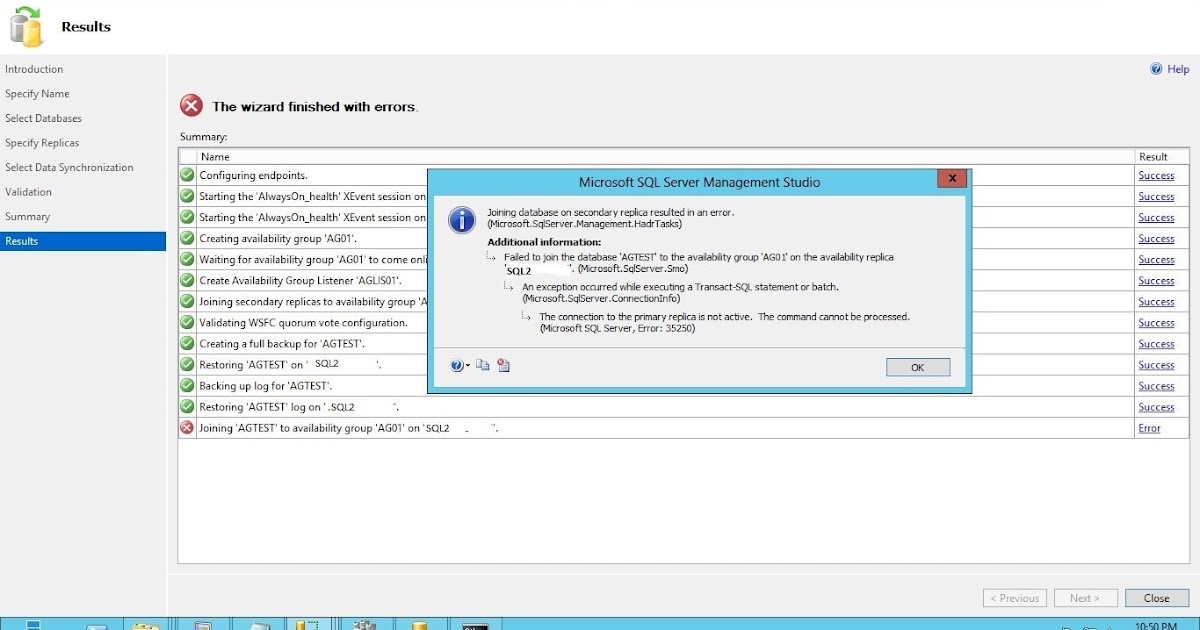Click the copy-message icon in the error dialog
This screenshot has height=630, width=1200.
point(481,365)
